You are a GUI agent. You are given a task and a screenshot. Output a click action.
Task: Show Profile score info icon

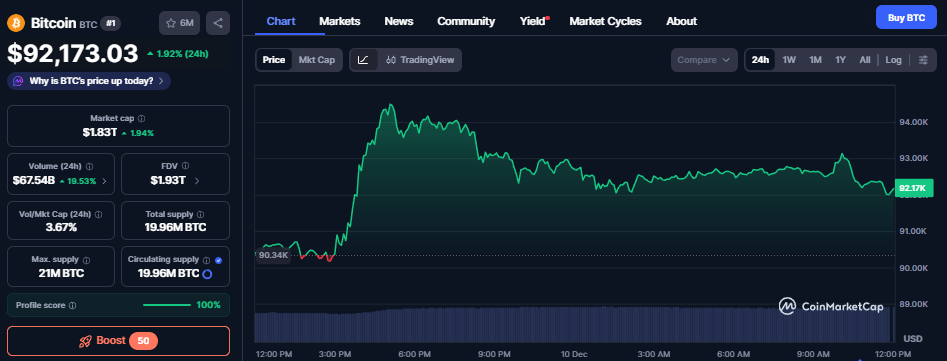pyautogui.click(x=72, y=305)
